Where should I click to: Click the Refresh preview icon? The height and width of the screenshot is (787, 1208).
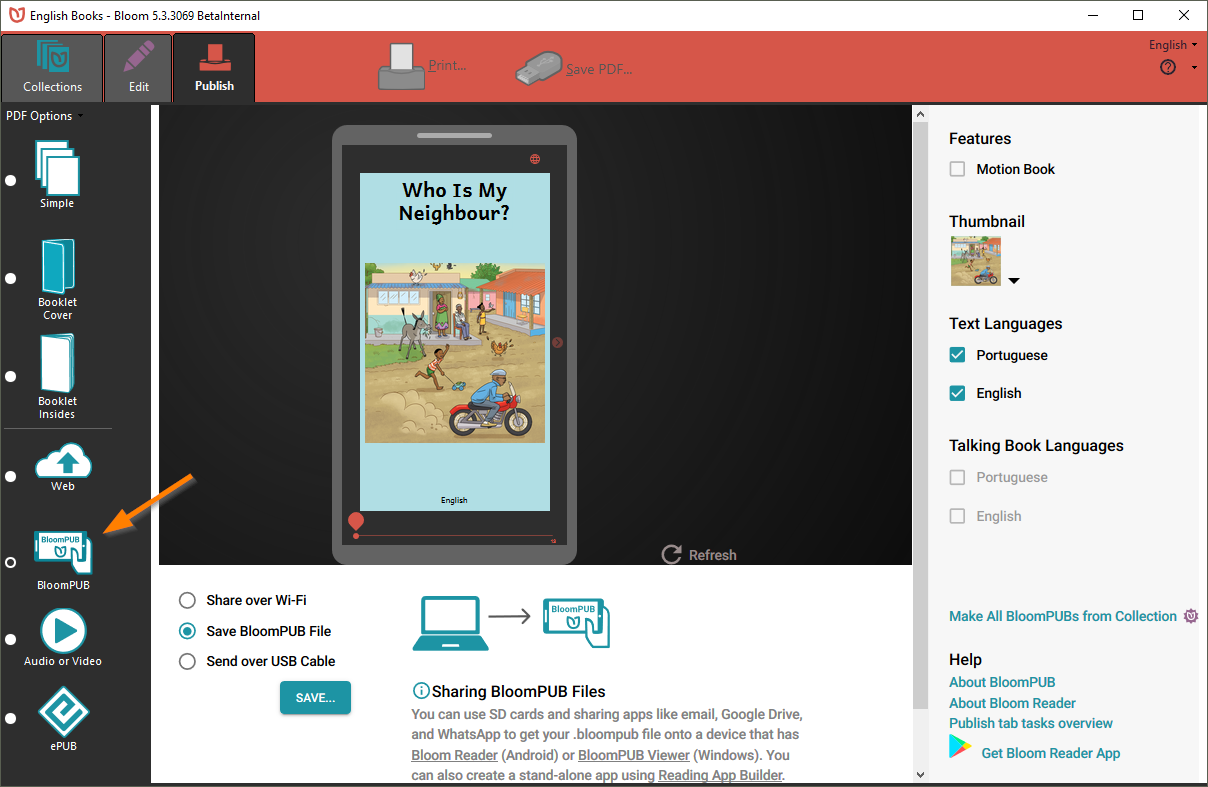tap(672, 555)
